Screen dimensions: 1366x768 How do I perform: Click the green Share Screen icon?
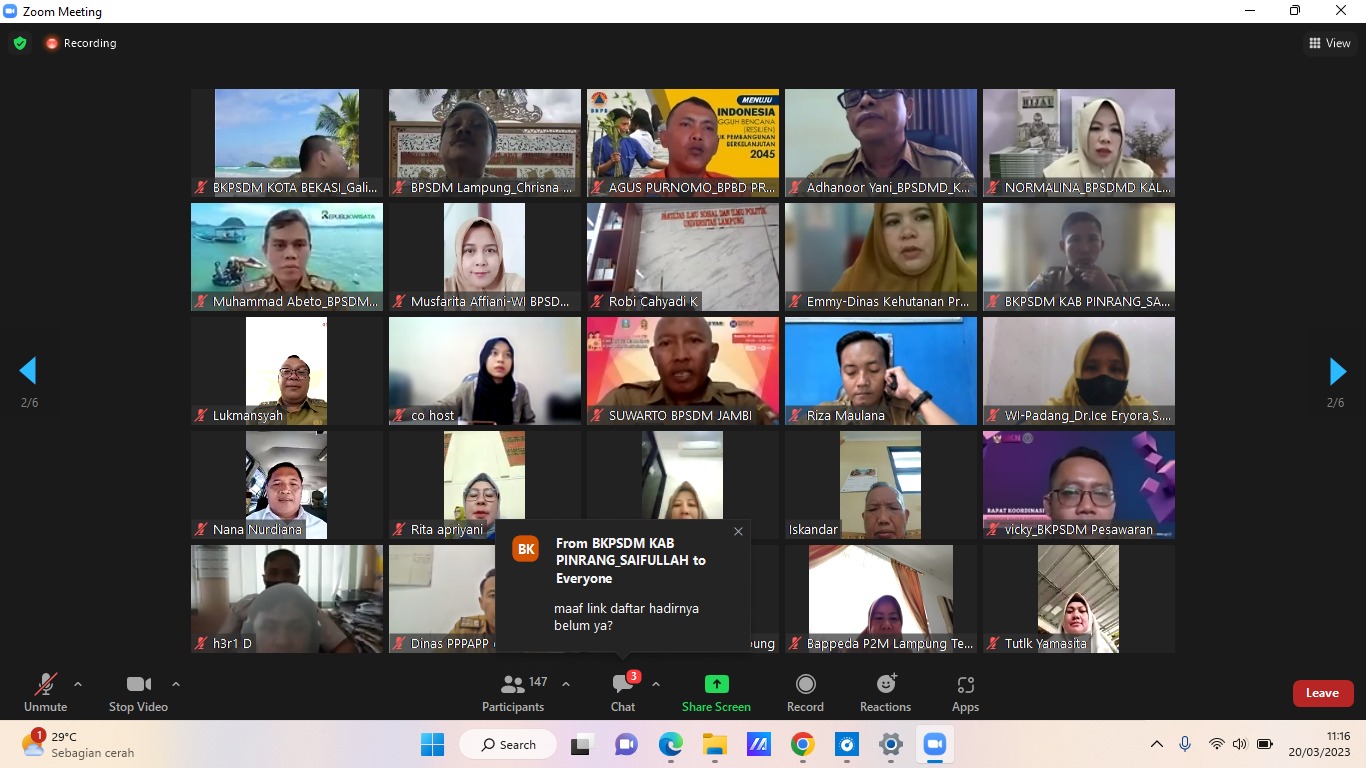pos(716,684)
